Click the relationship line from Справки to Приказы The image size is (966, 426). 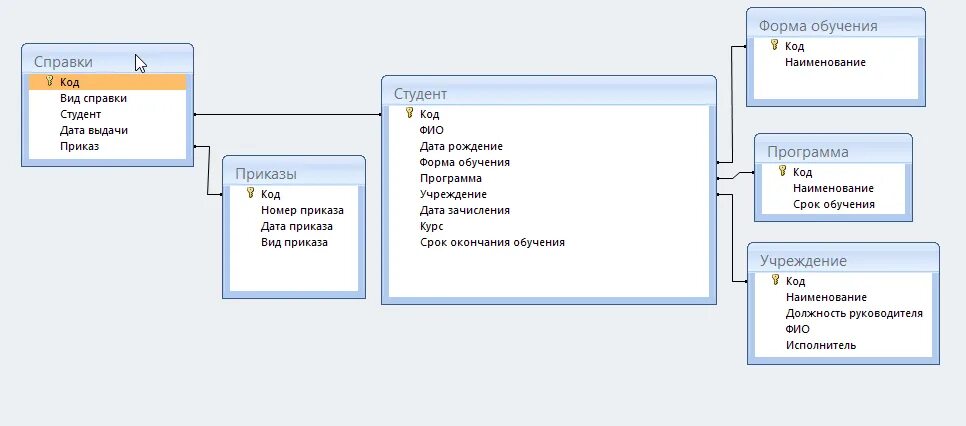click(209, 170)
